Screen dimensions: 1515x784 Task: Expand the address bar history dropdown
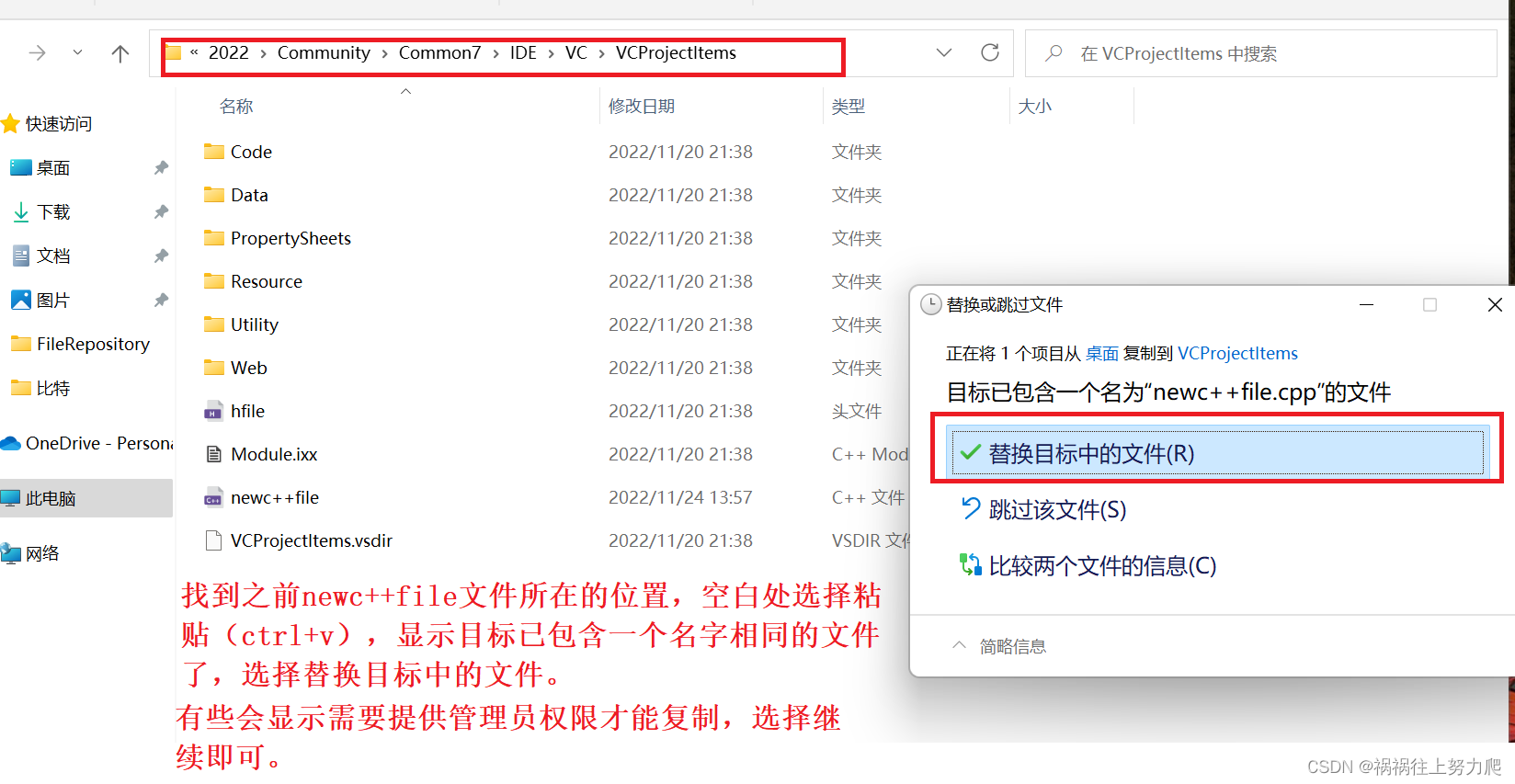tap(943, 52)
